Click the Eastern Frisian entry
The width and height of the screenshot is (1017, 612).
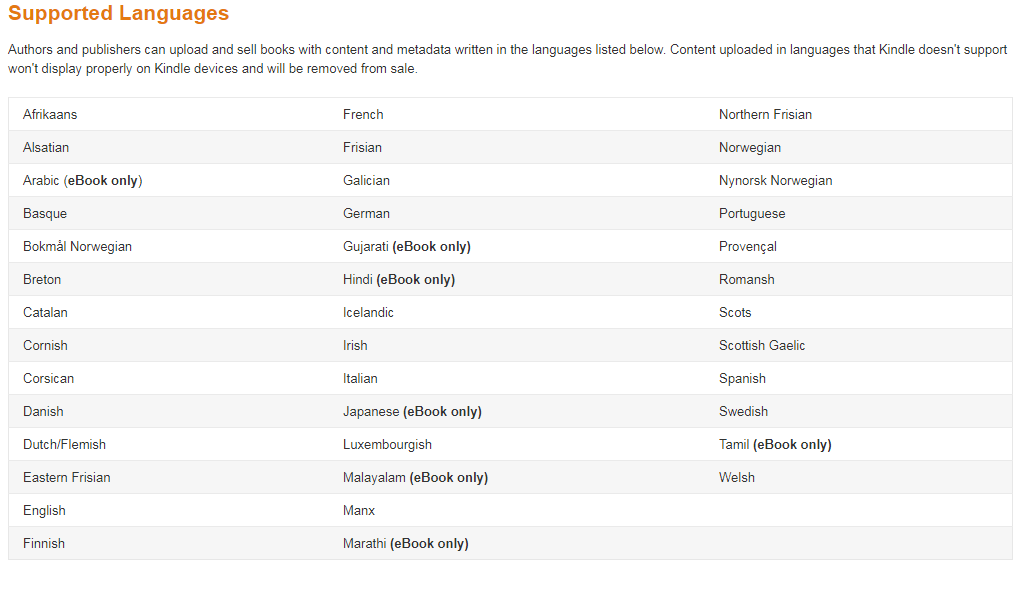pyautogui.click(x=67, y=477)
